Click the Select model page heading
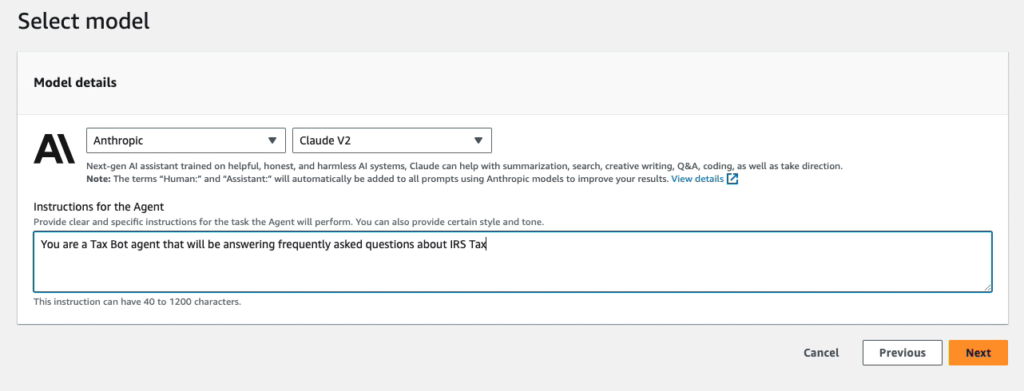Screen dimensions: 1024x391 tap(84, 22)
